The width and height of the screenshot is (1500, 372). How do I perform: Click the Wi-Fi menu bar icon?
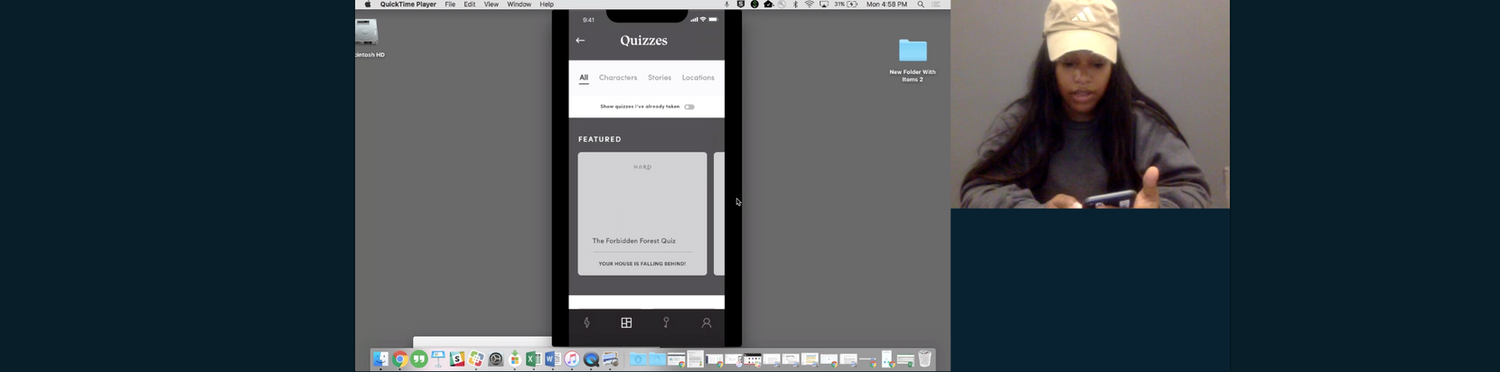pyautogui.click(x=809, y=4)
